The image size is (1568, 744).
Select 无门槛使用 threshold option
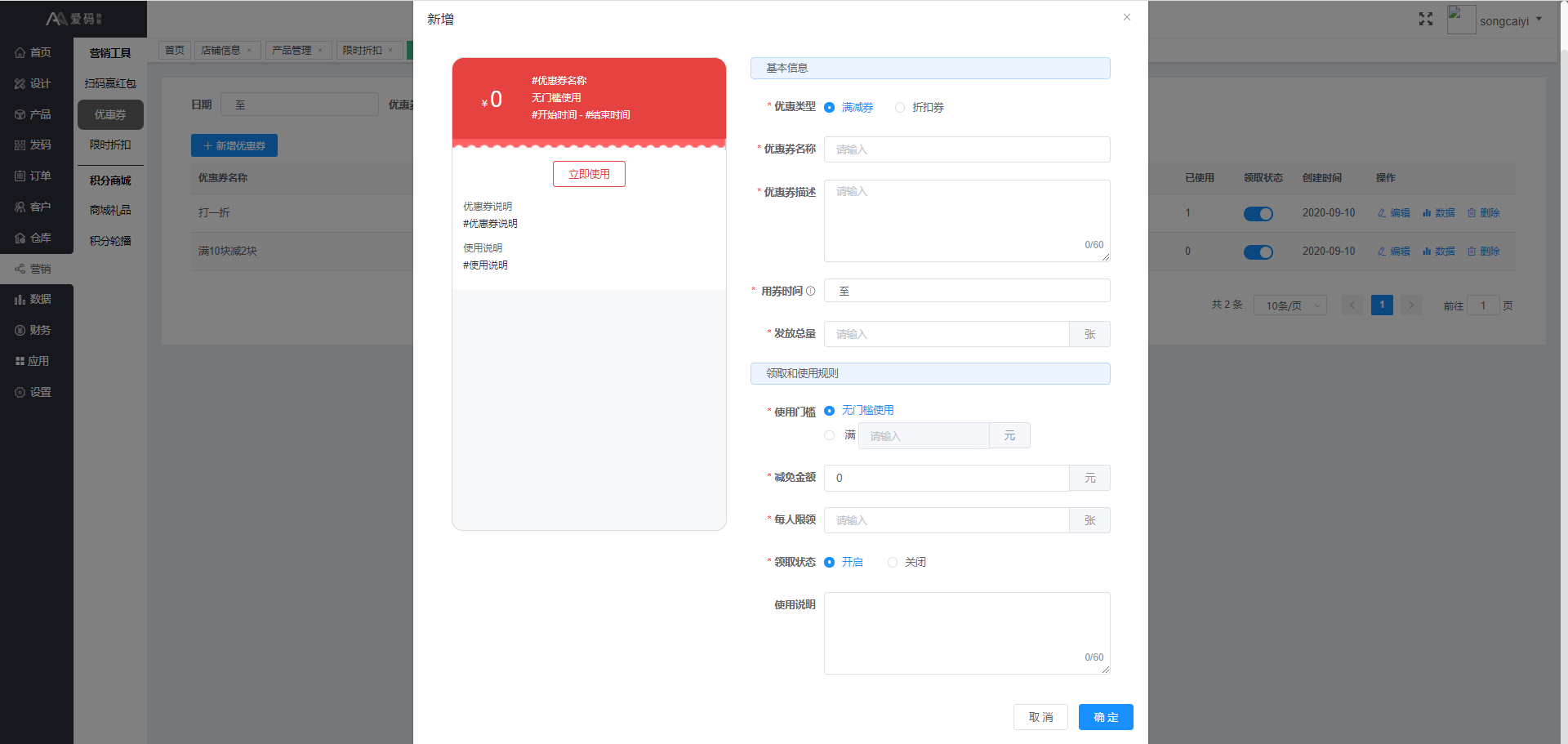point(859,411)
